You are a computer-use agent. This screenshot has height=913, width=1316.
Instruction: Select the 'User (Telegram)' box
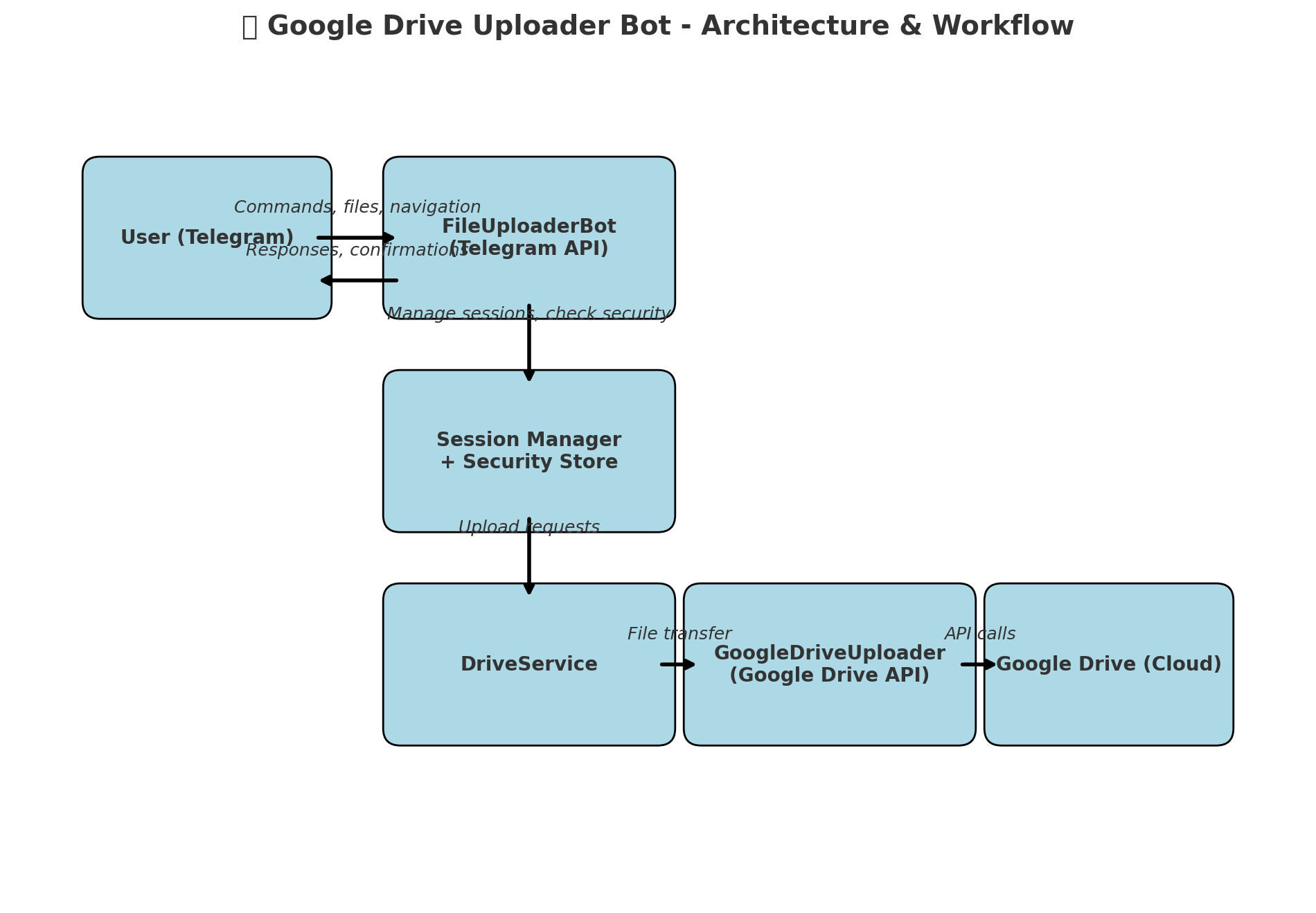[x=207, y=238]
